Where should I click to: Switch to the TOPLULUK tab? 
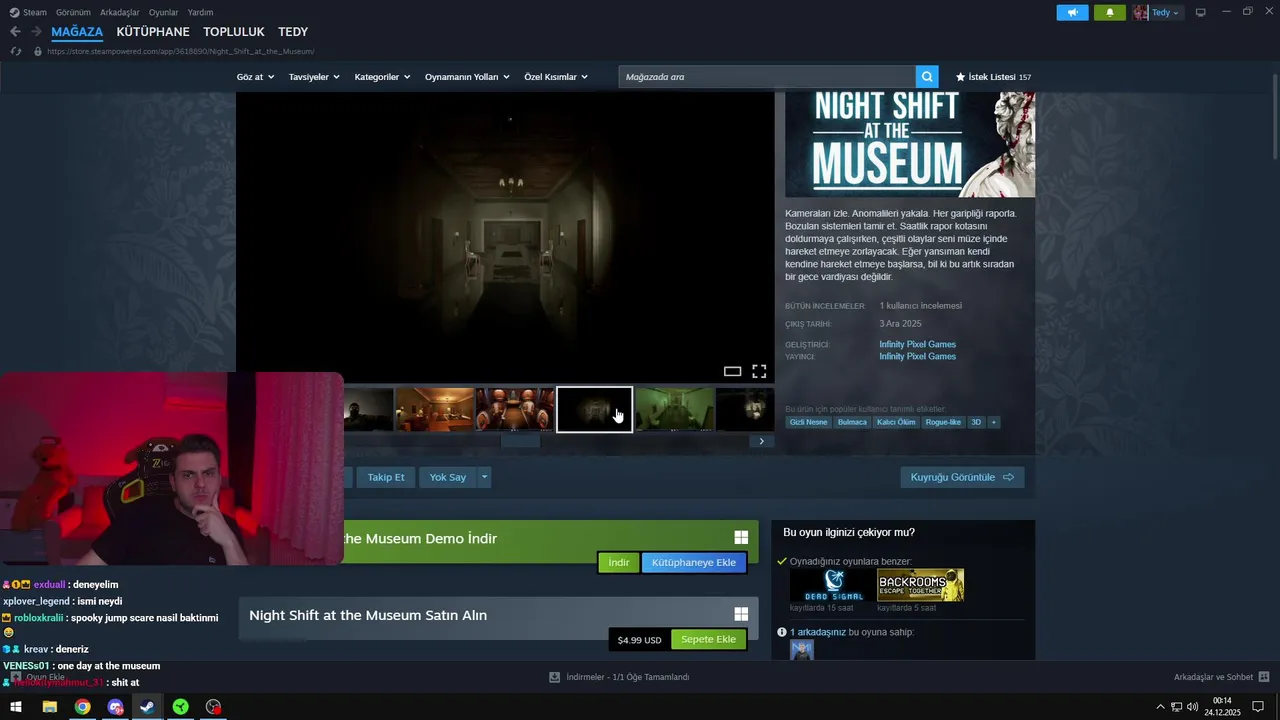(x=234, y=32)
